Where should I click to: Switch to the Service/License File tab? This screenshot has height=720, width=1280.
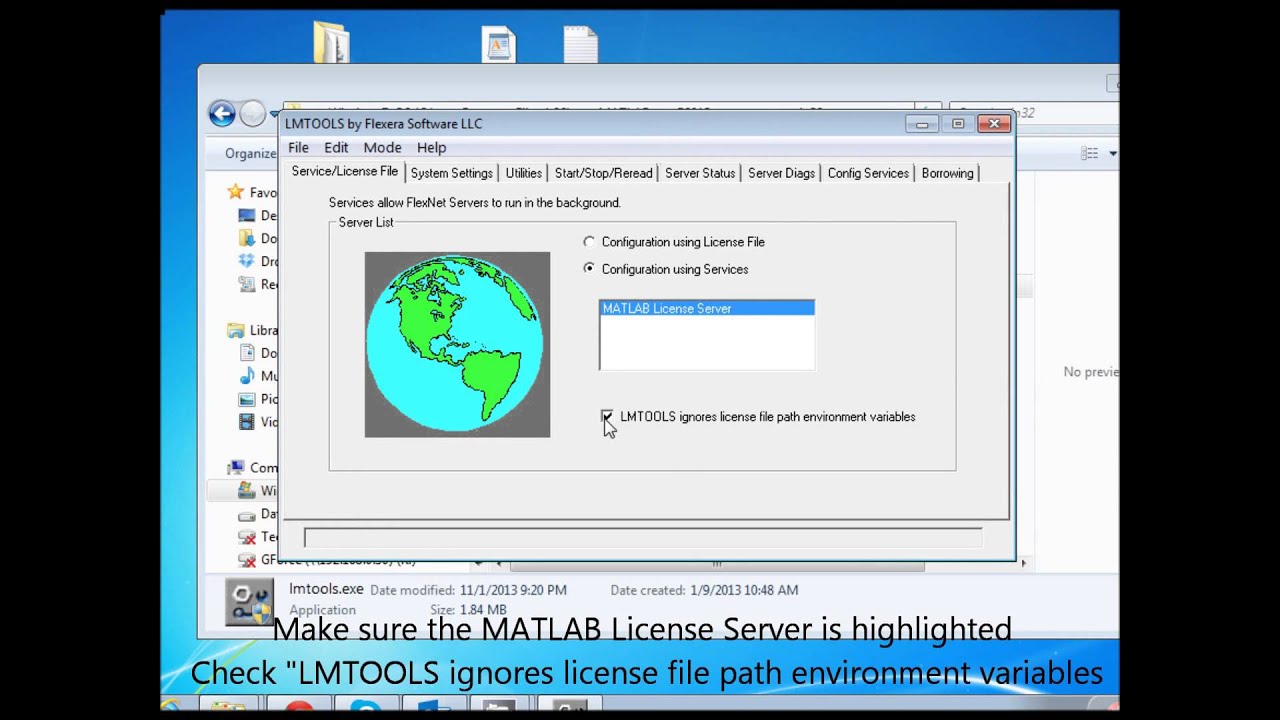click(345, 172)
